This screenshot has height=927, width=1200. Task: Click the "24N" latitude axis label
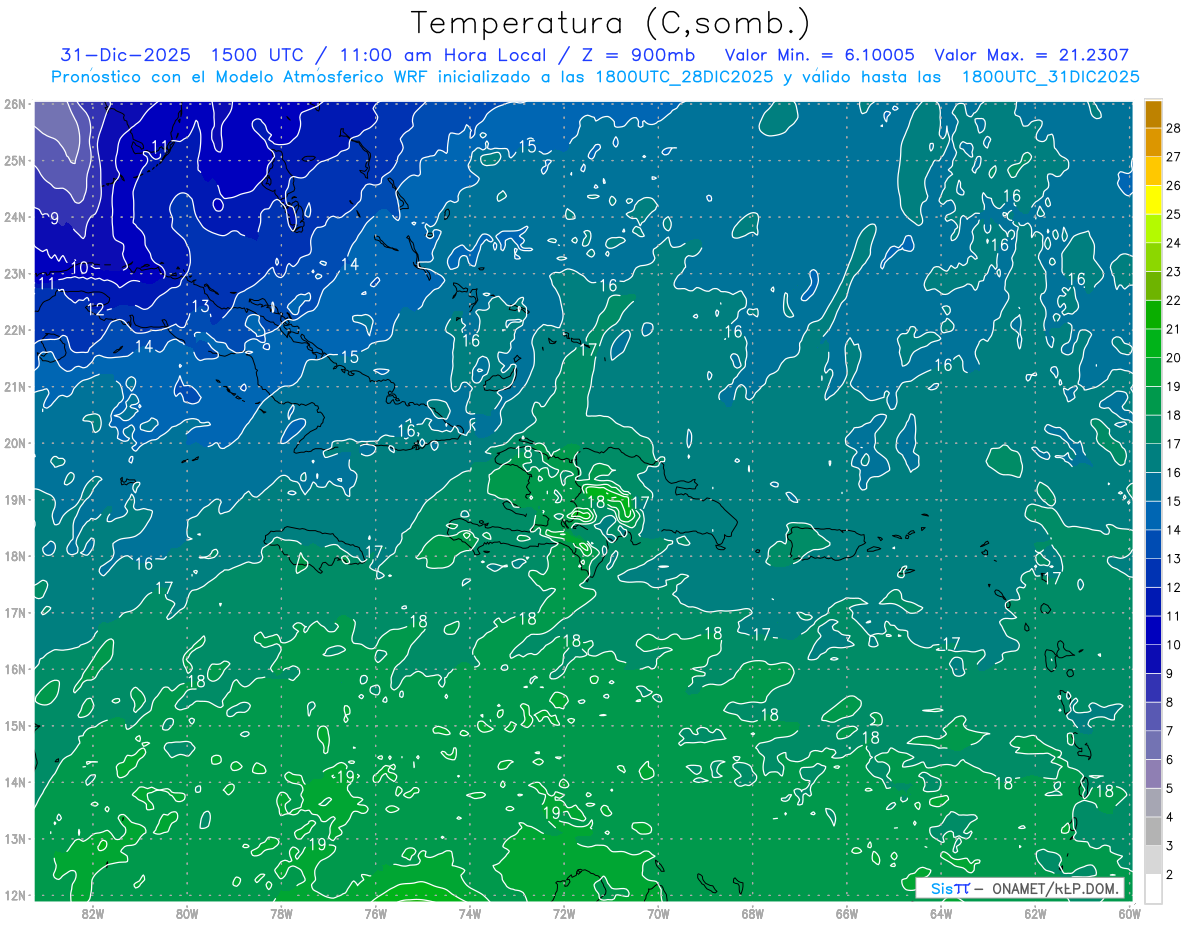[x=14, y=217]
